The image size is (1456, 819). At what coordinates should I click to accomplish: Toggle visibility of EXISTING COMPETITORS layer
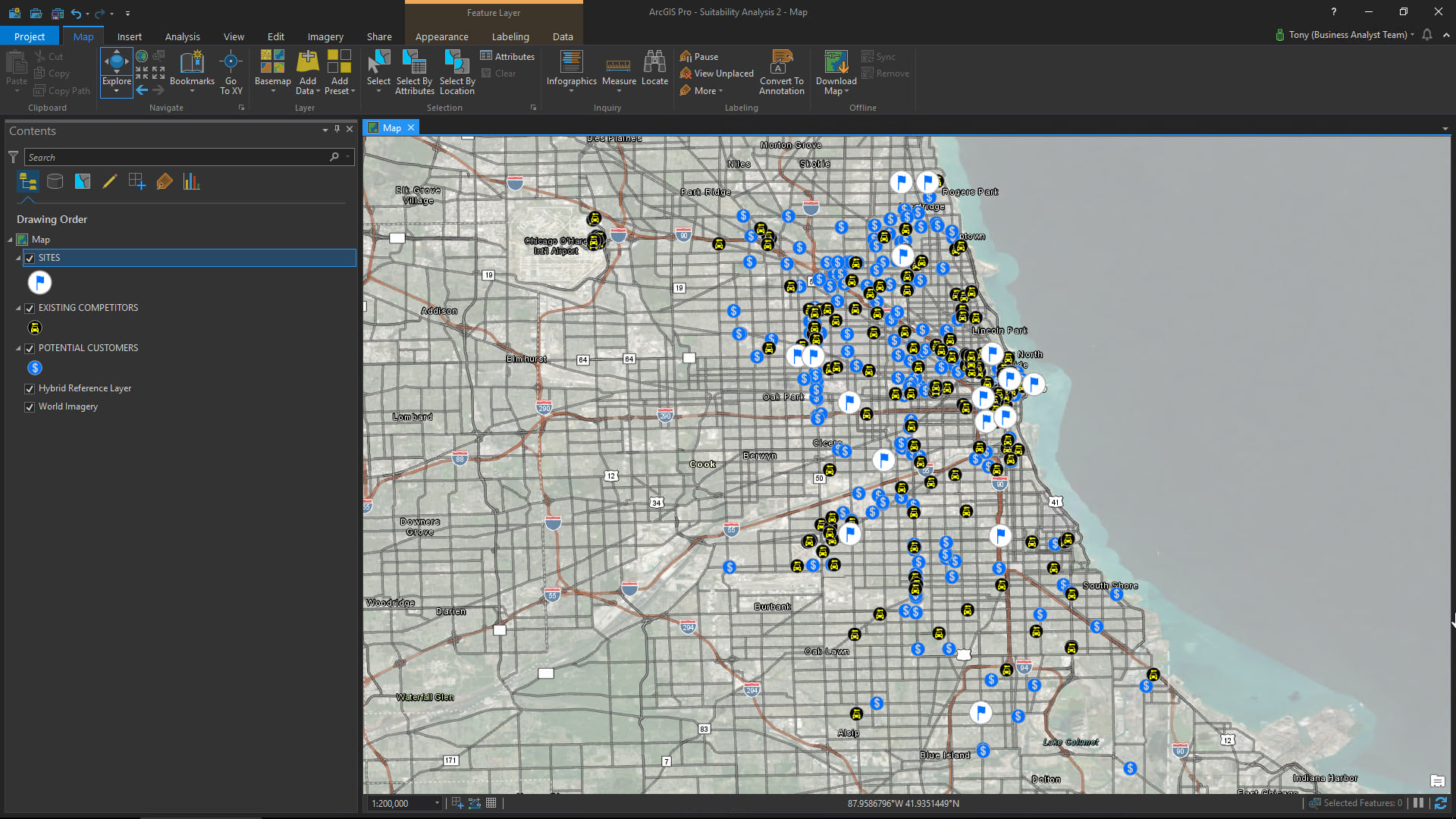click(x=30, y=309)
